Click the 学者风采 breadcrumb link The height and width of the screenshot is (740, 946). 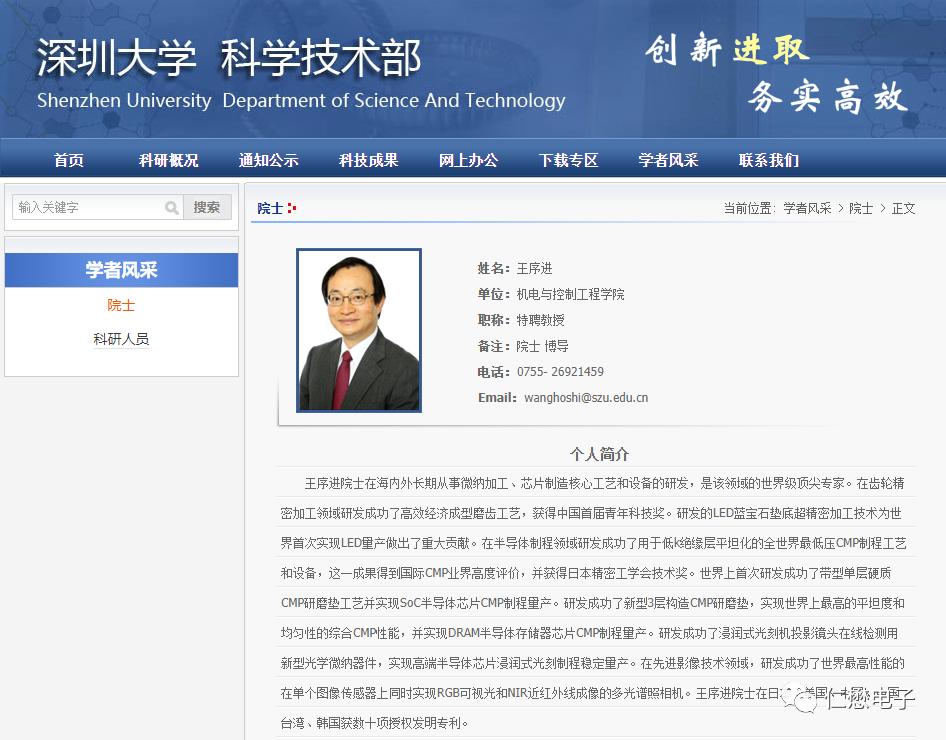[x=807, y=209]
